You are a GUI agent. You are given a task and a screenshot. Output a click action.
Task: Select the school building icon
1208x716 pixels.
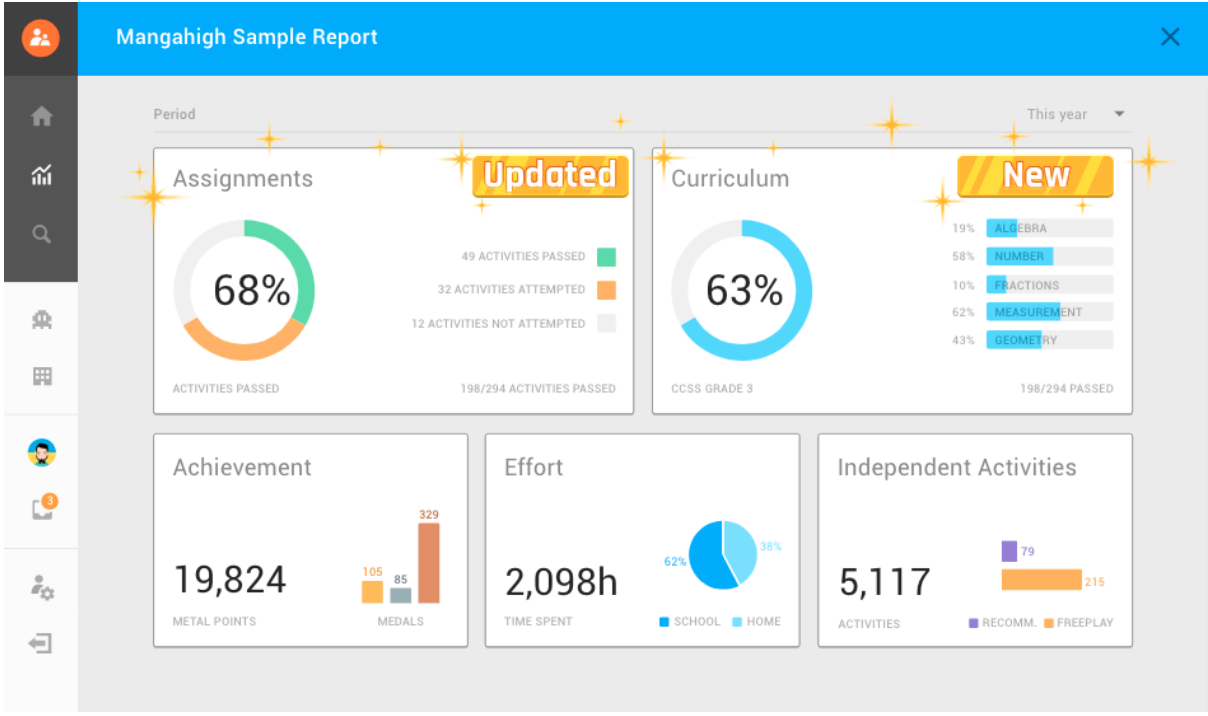coord(41,377)
